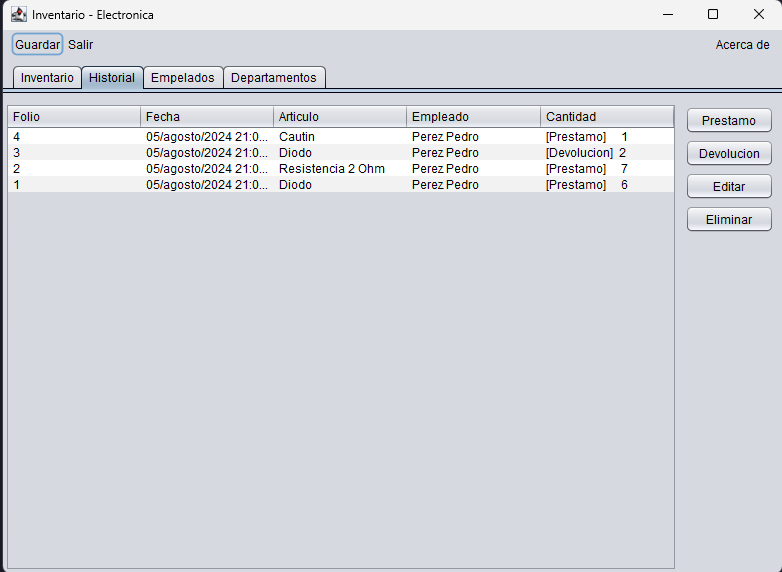The image size is (782, 572).
Task: Select the row with folio 2
Action: tap(341, 169)
